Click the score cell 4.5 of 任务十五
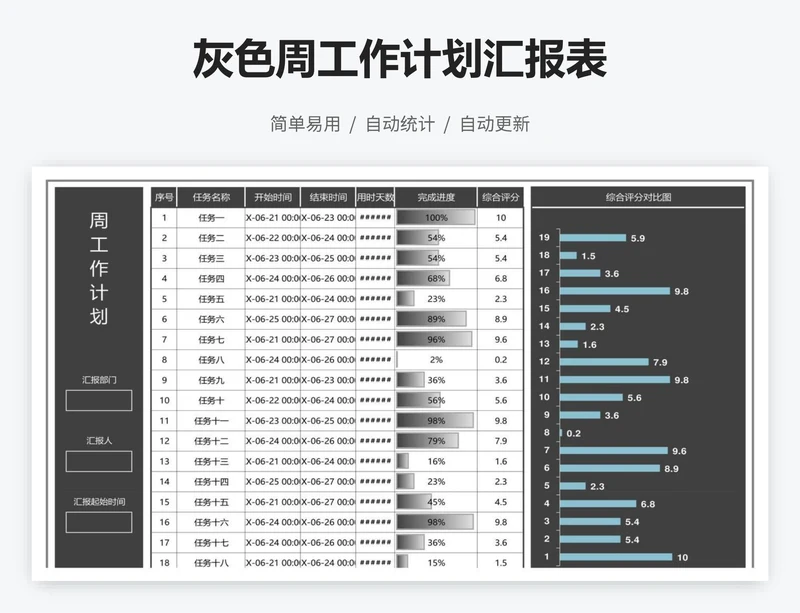 click(501, 502)
